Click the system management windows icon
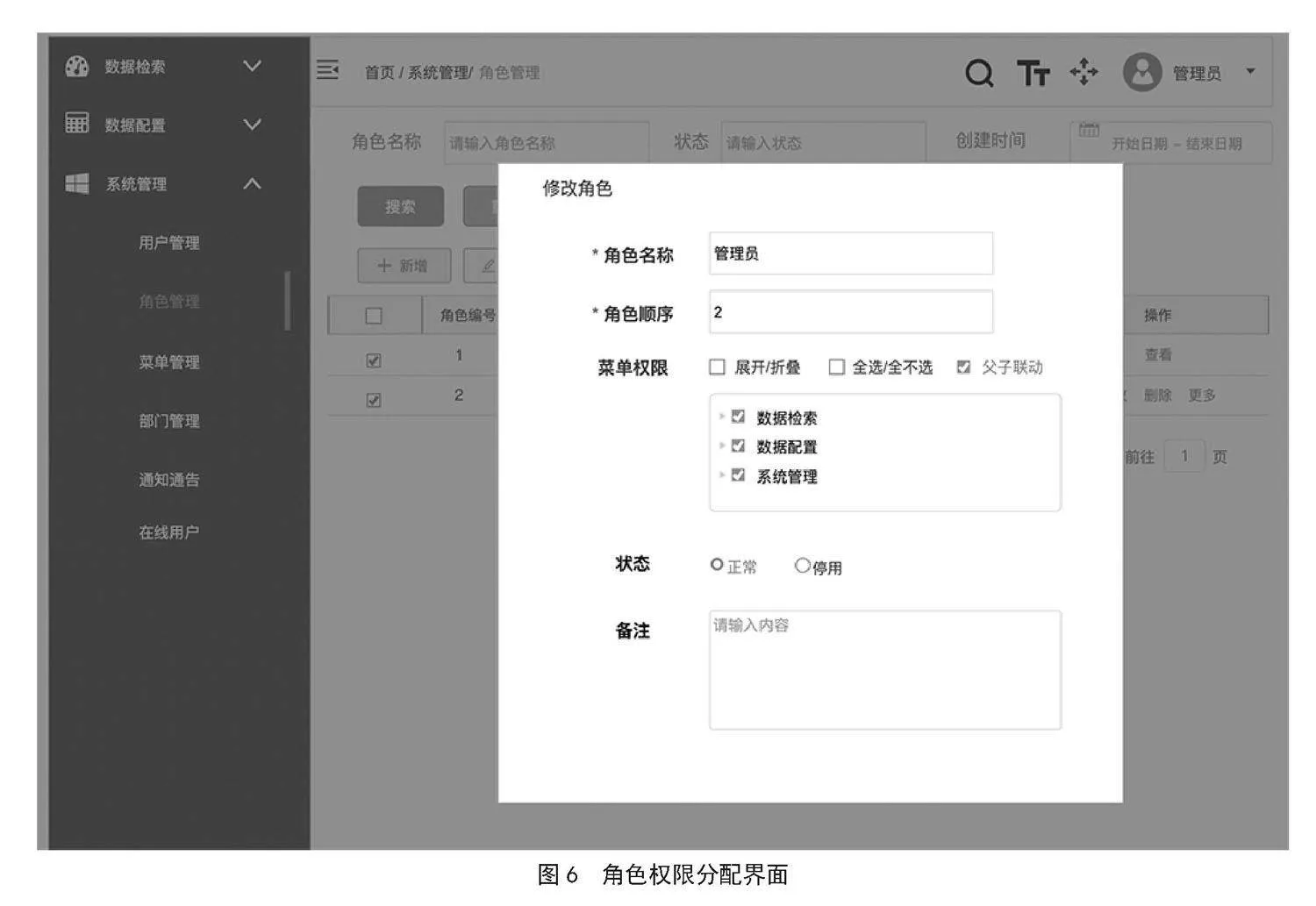Viewport: 1316px width, 906px height. [x=77, y=183]
